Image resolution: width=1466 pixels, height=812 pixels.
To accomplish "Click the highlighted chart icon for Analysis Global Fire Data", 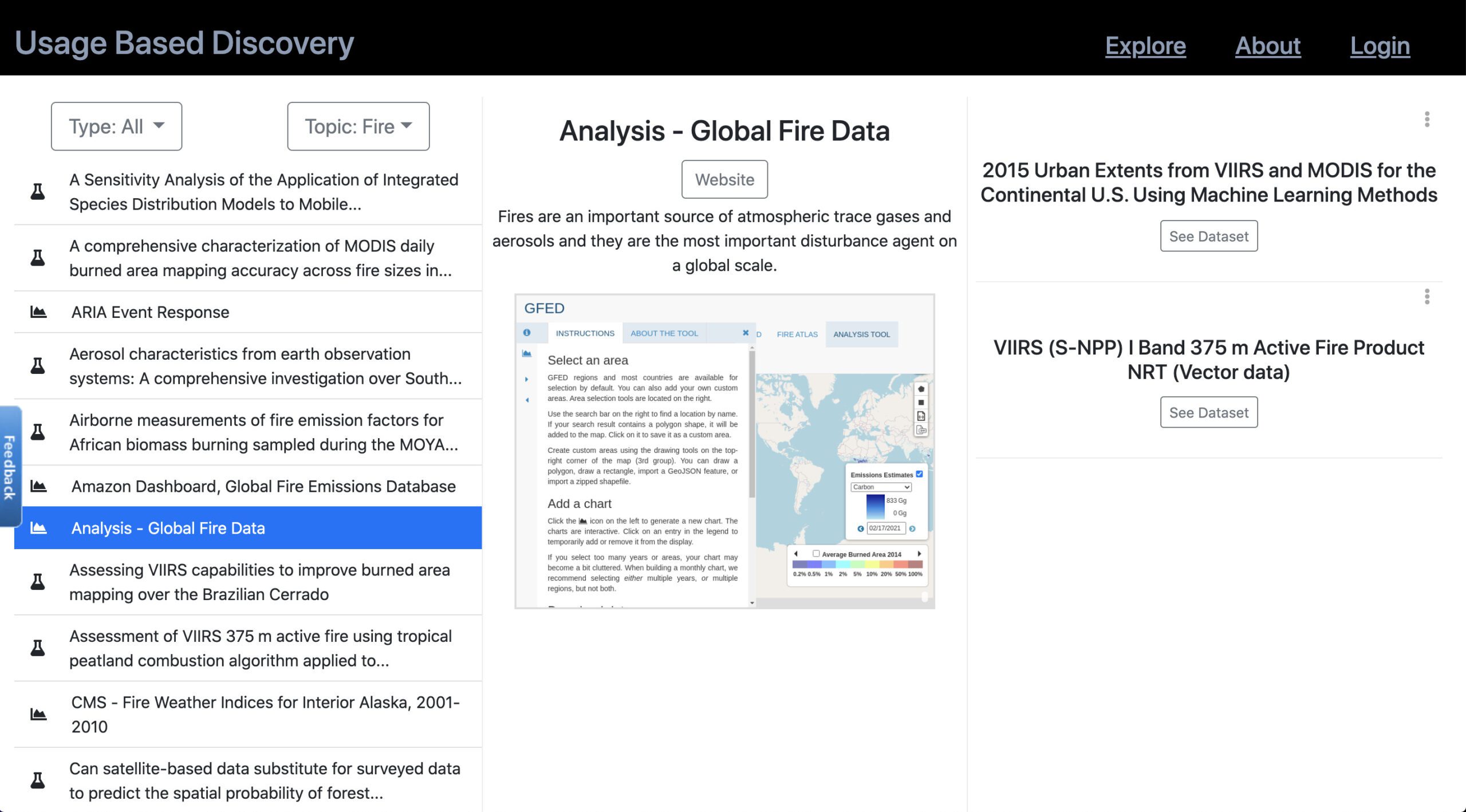I will pos(37,527).
